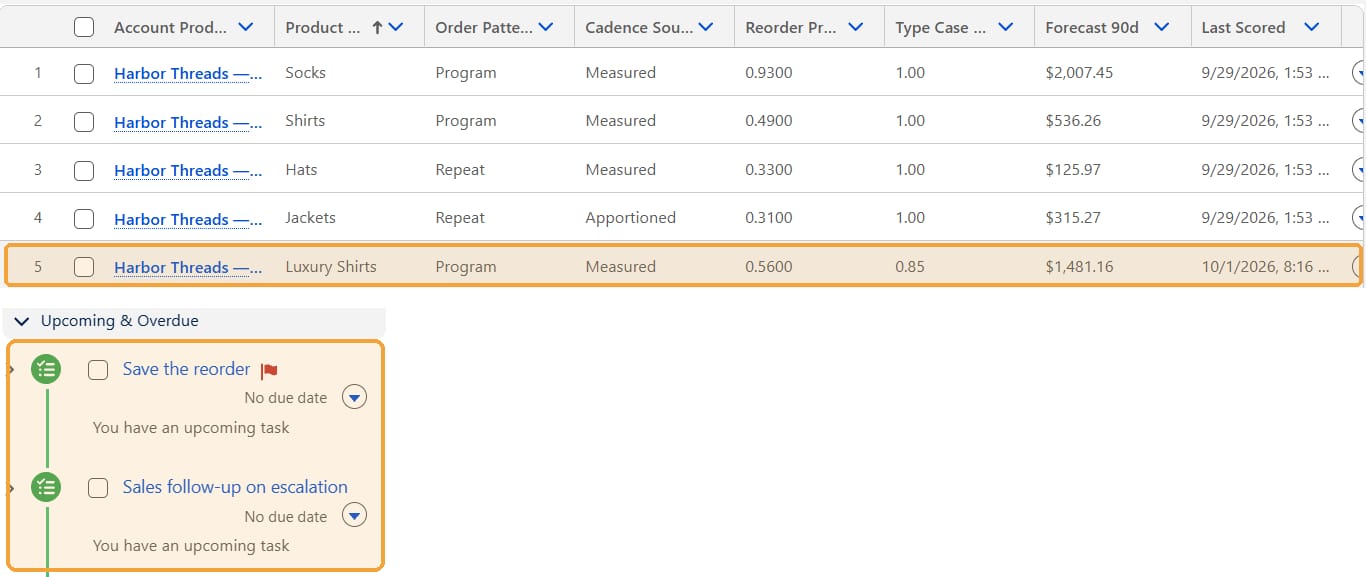Viewport: 1366px width, 577px height.
Task: Click the 0.4900 reorder probability cell
Action: click(x=769, y=121)
